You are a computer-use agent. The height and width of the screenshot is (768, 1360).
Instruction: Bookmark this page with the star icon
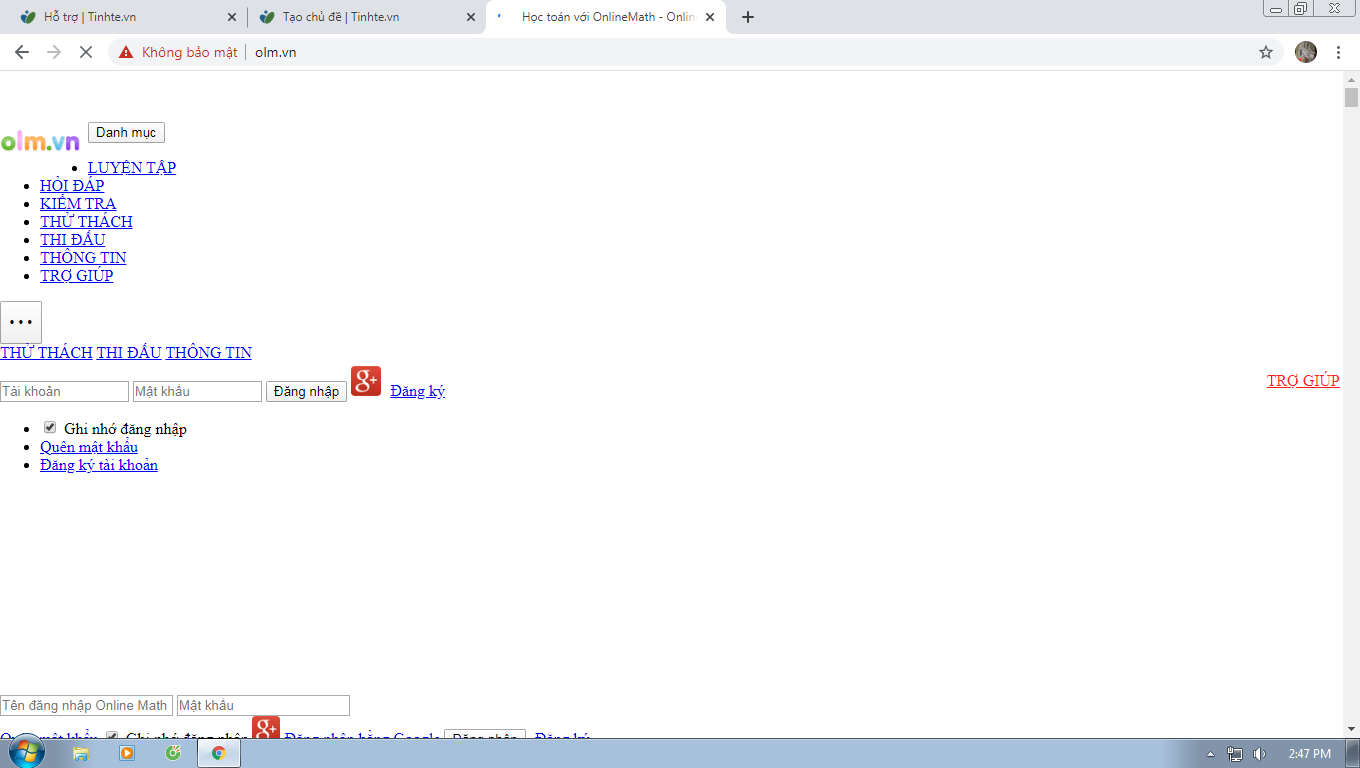click(1266, 52)
